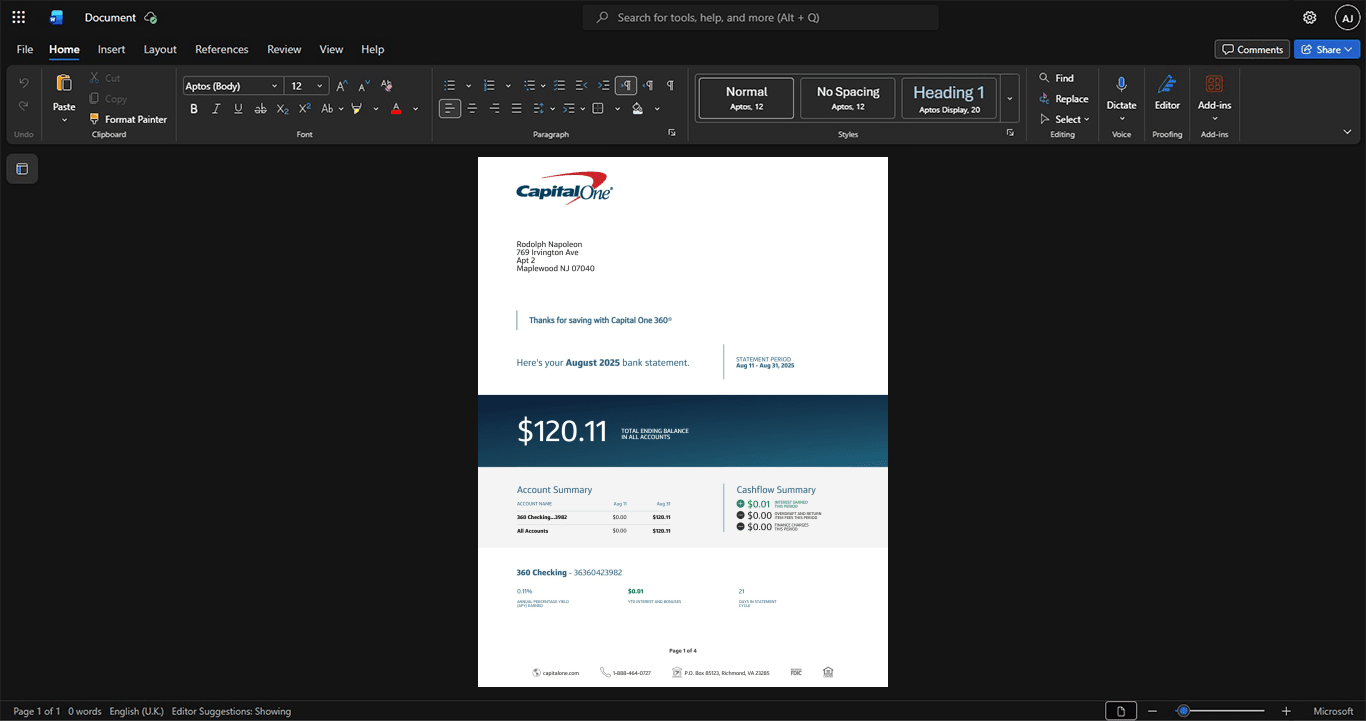Click the Find button
Screen dimensions: 1366x721
click(1056, 78)
